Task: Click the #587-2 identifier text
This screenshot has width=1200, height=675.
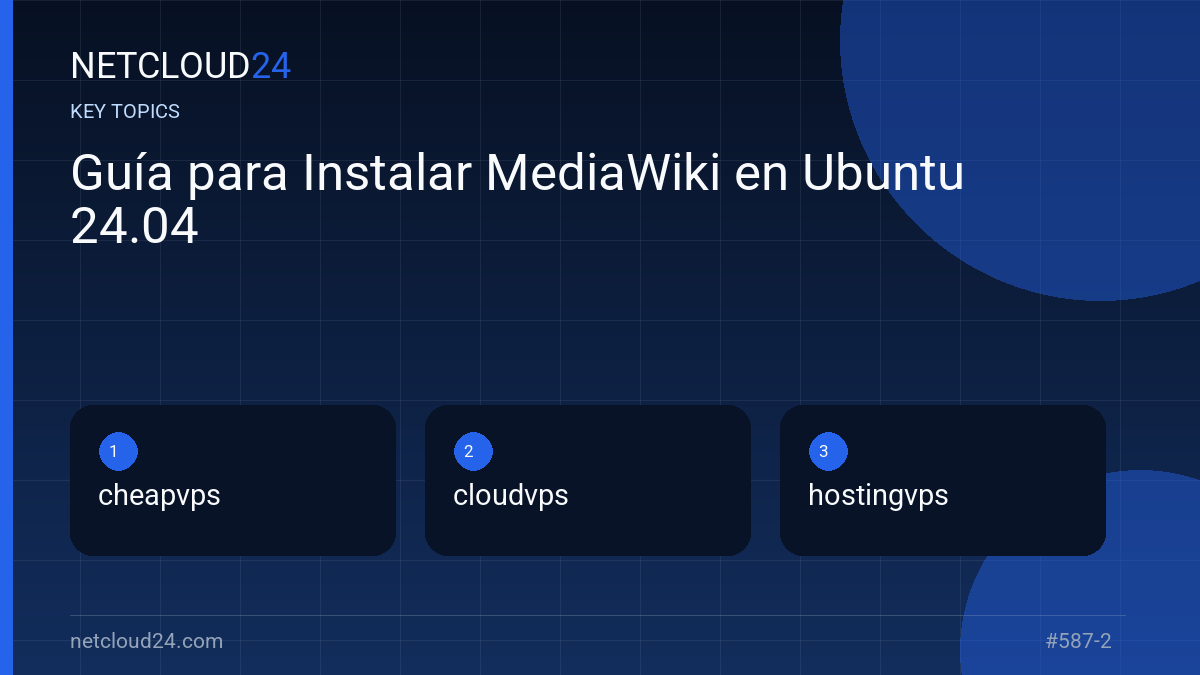Action: point(1078,641)
